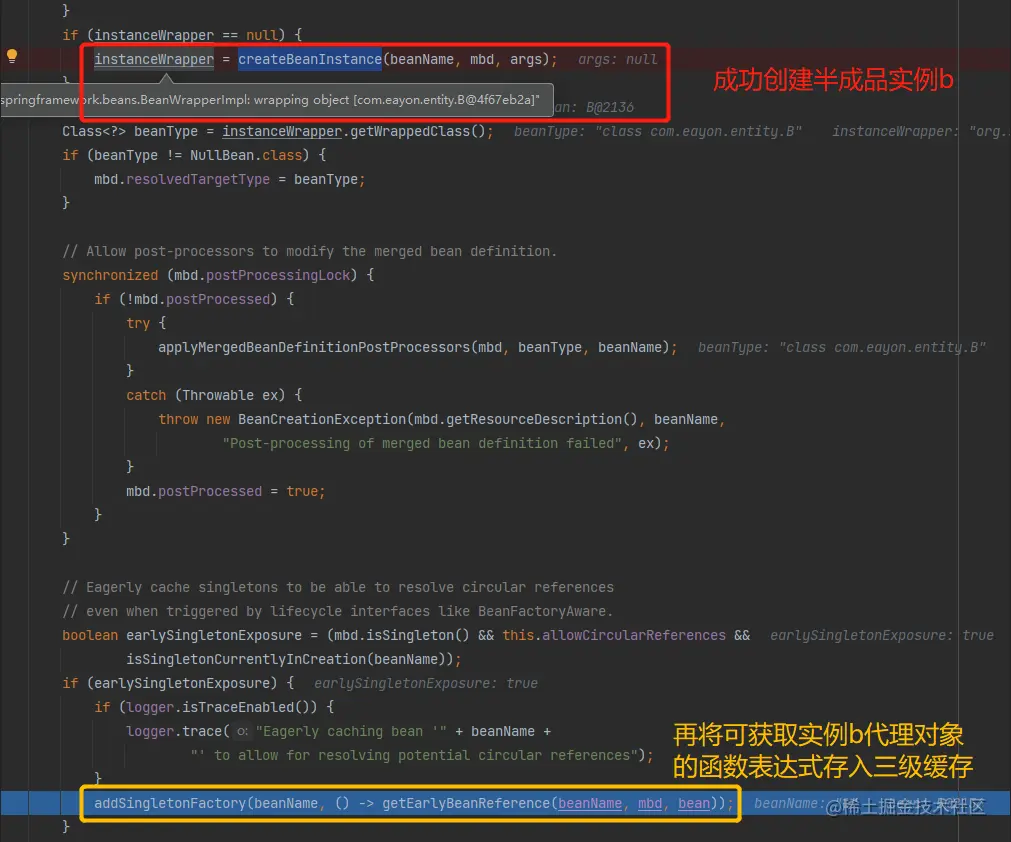Click the "Post-processing of merged bean definition failed" string
Image resolution: width=1011 pixels, height=842 pixels.
click(422, 444)
